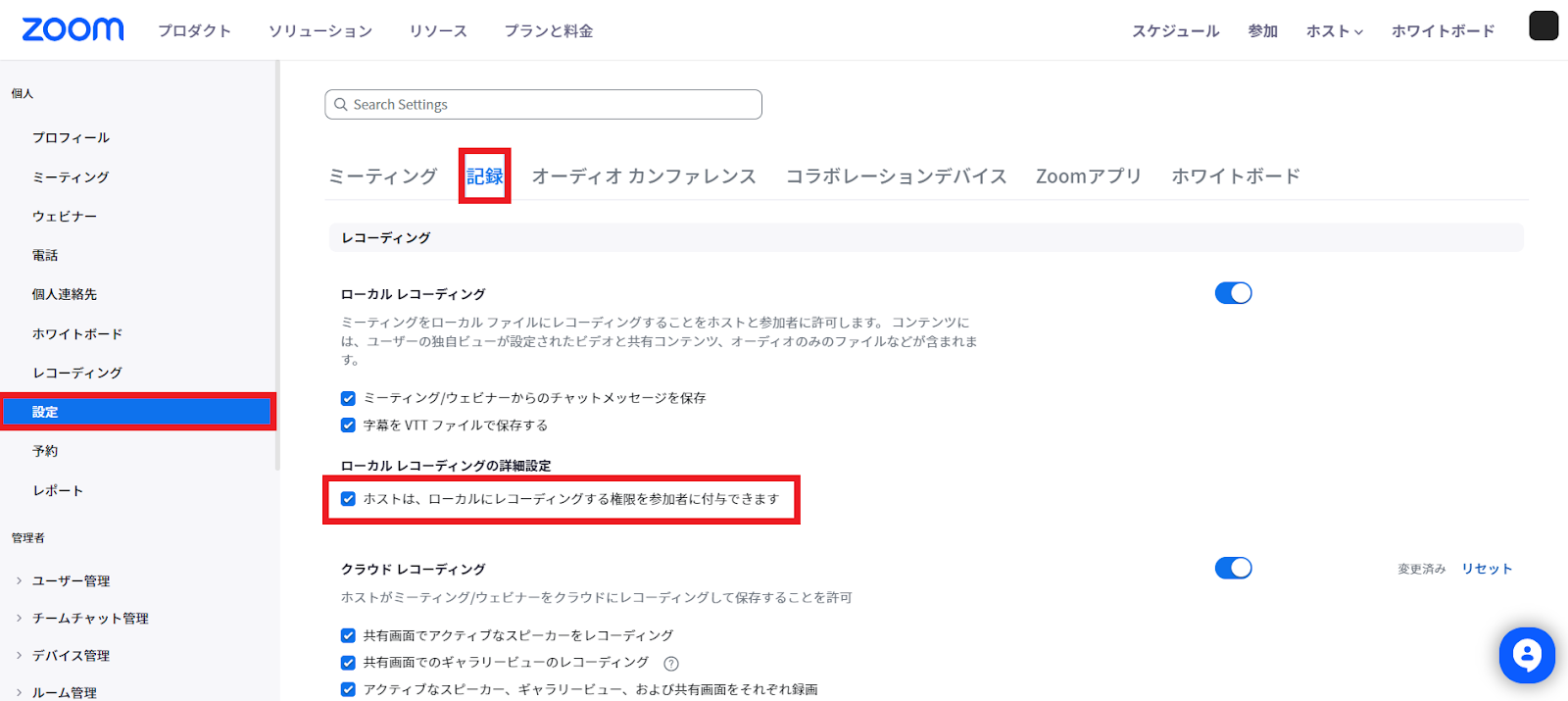The width and height of the screenshot is (1568, 701).
Task: Open プロフィール in the sidebar
Action: (x=71, y=137)
